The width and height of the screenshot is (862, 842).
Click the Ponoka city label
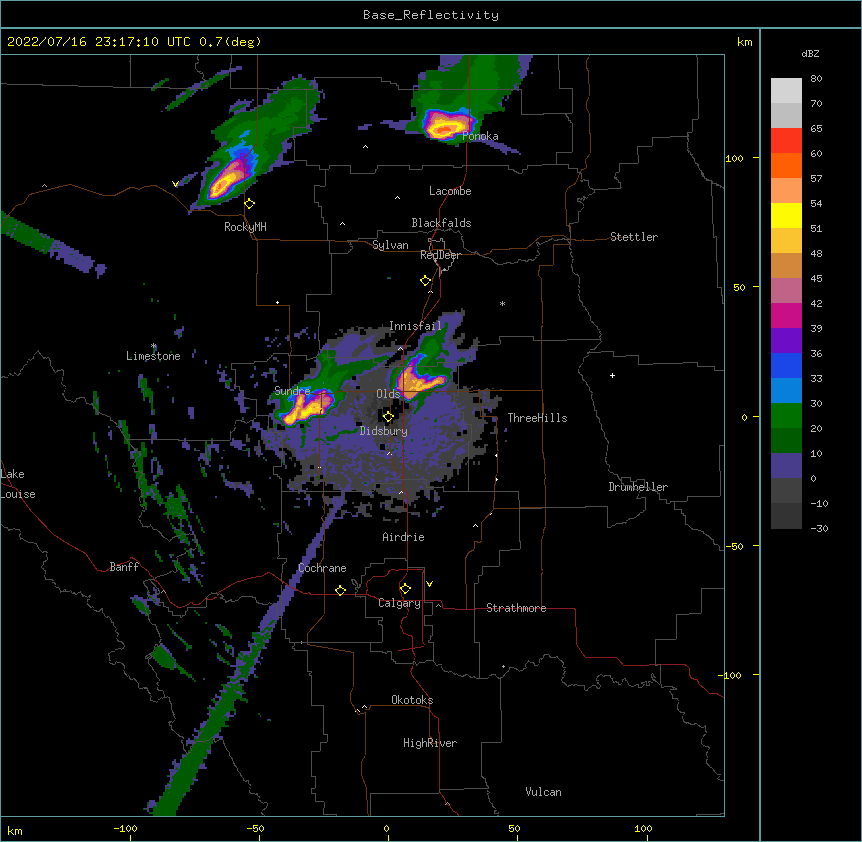tap(480, 136)
